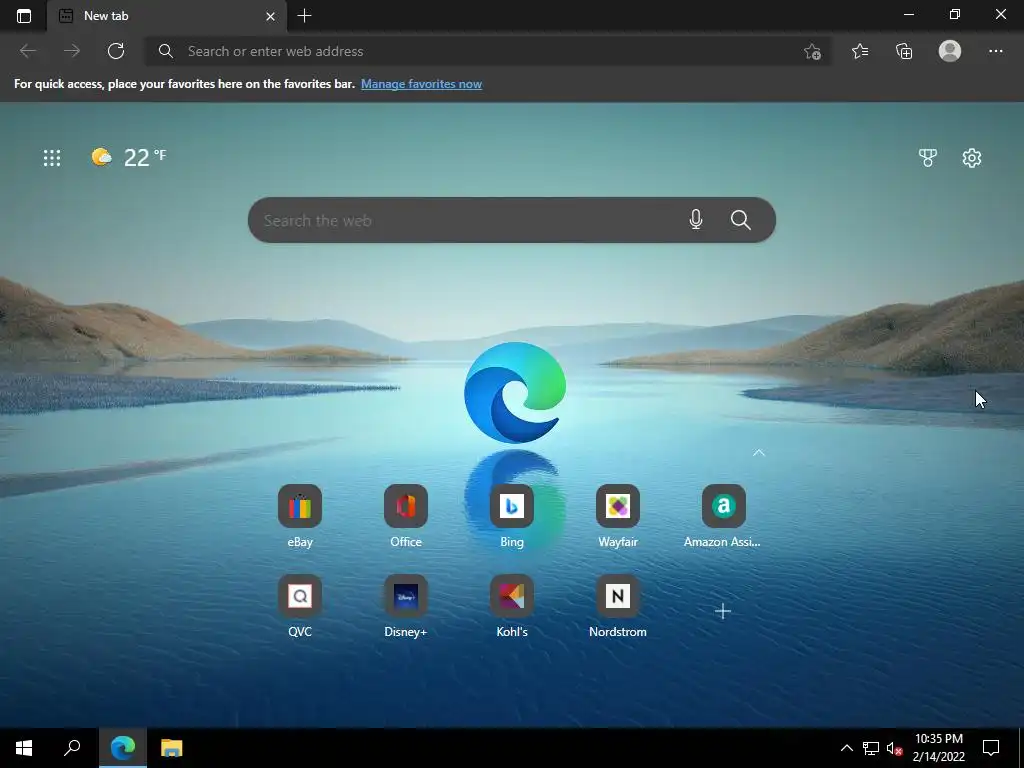Collapse quick links with the chevron

click(x=758, y=453)
